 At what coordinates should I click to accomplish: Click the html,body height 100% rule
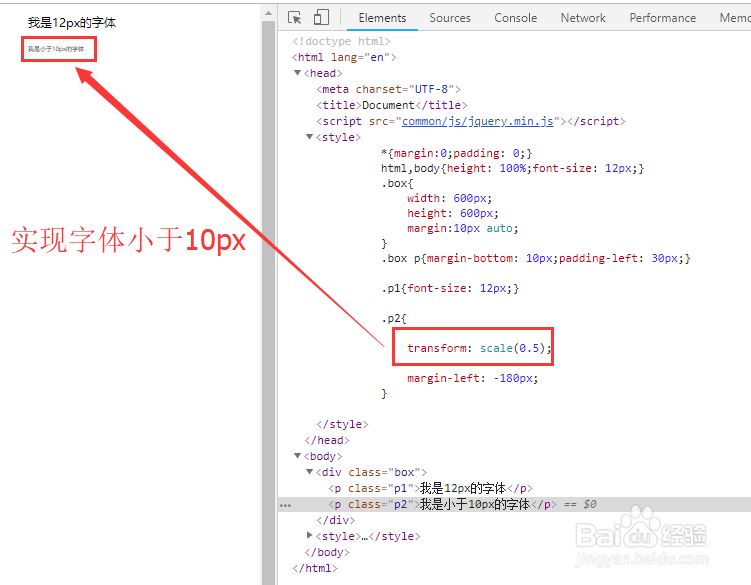click(512, 168)
